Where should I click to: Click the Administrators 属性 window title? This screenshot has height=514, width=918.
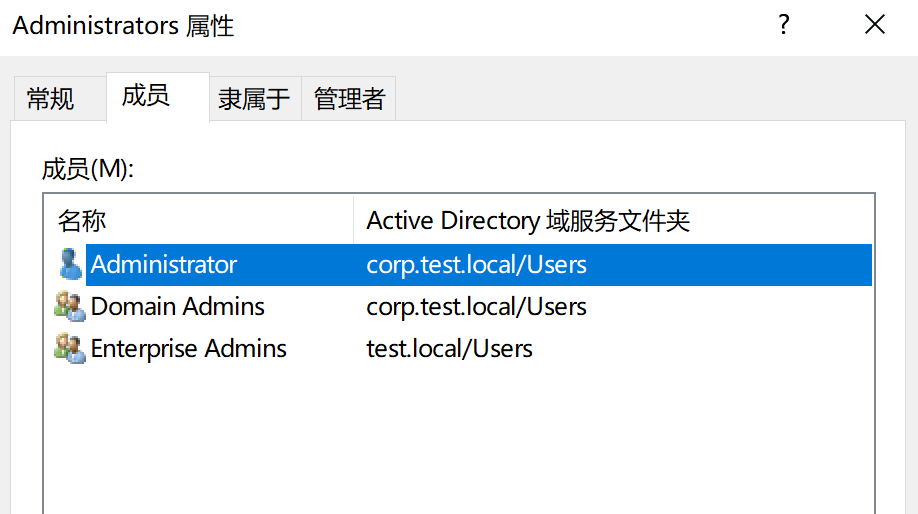coord(123,26)
